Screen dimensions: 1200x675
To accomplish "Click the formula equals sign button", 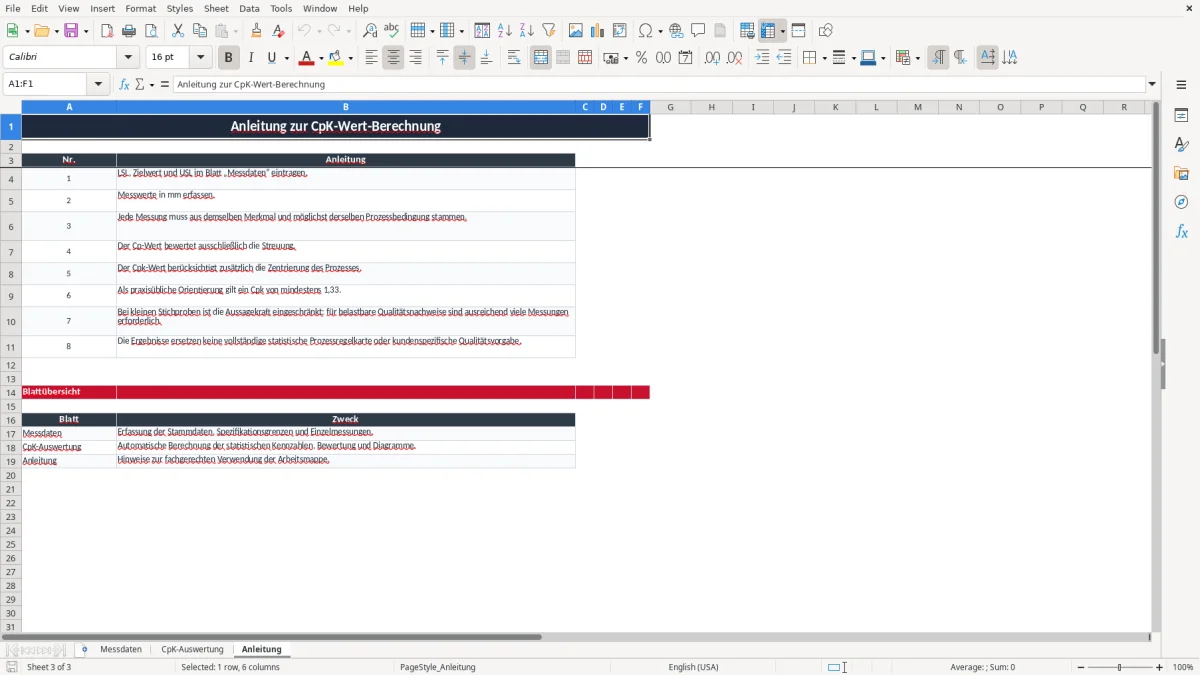I will 165,84.
